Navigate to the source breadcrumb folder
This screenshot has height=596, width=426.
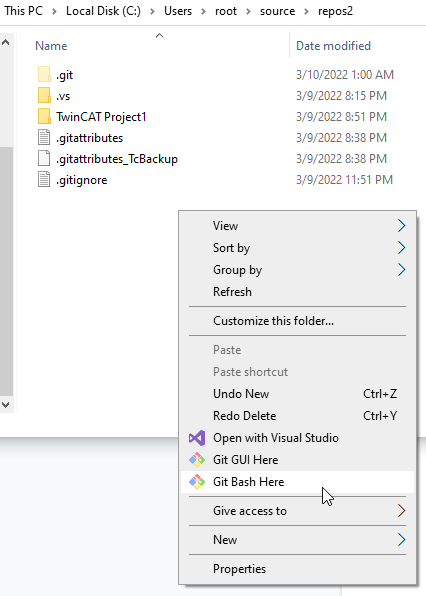tap(277, 11)
